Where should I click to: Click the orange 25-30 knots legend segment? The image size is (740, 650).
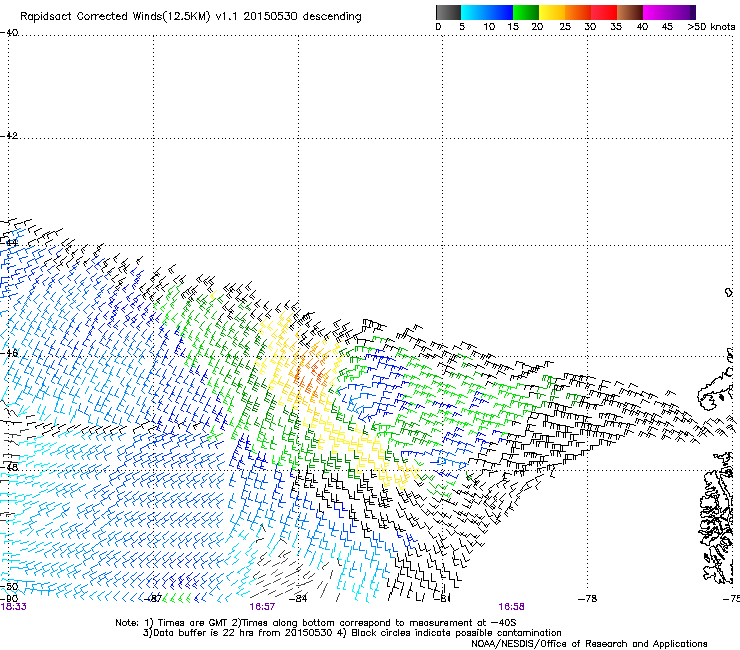coord(578,12)
